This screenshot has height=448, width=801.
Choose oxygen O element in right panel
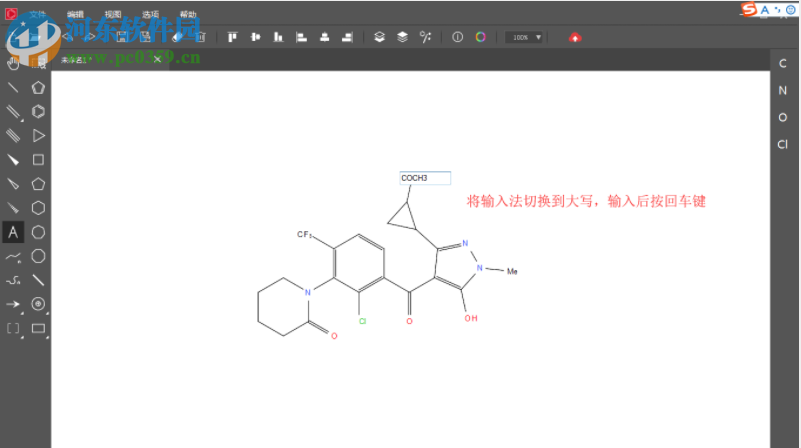(783, 117)
